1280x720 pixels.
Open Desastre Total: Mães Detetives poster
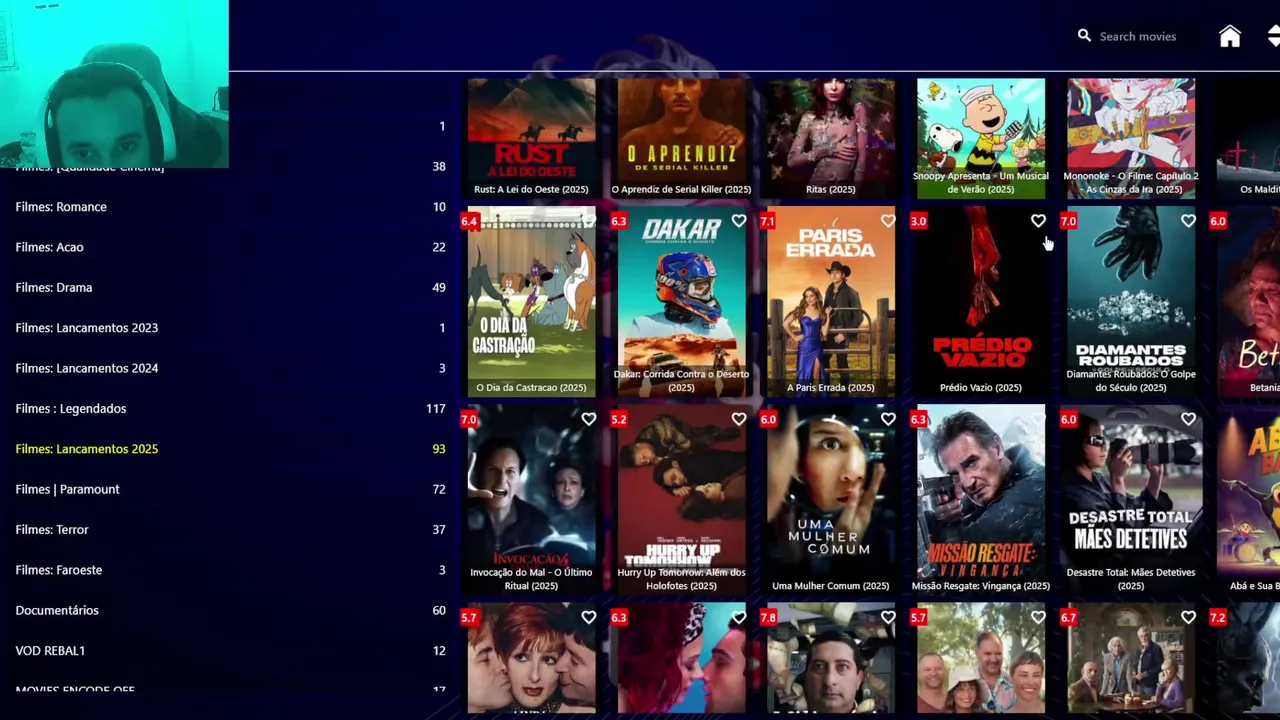pos(1131,499)
